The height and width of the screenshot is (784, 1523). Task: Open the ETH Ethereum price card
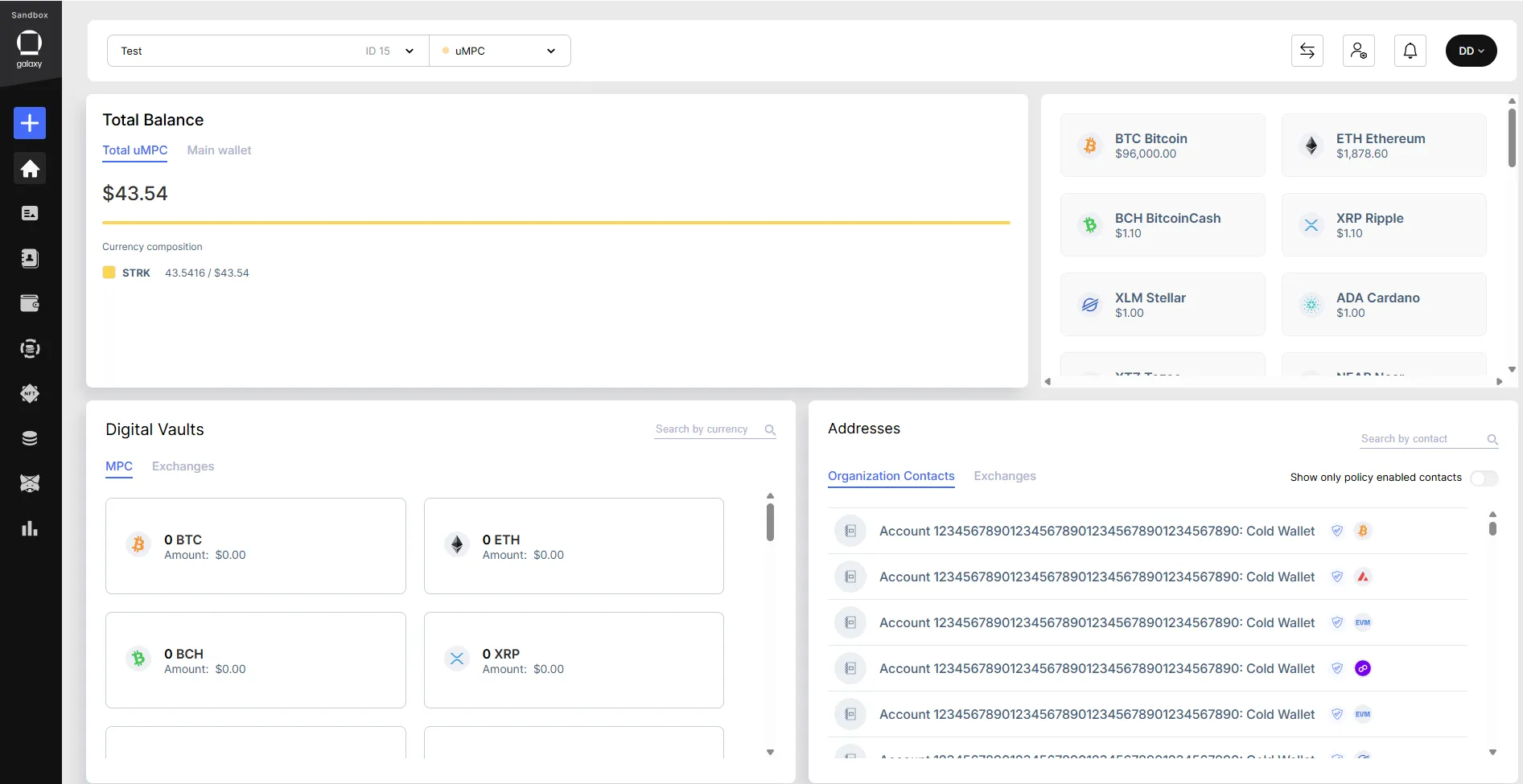click(1384, 145)
